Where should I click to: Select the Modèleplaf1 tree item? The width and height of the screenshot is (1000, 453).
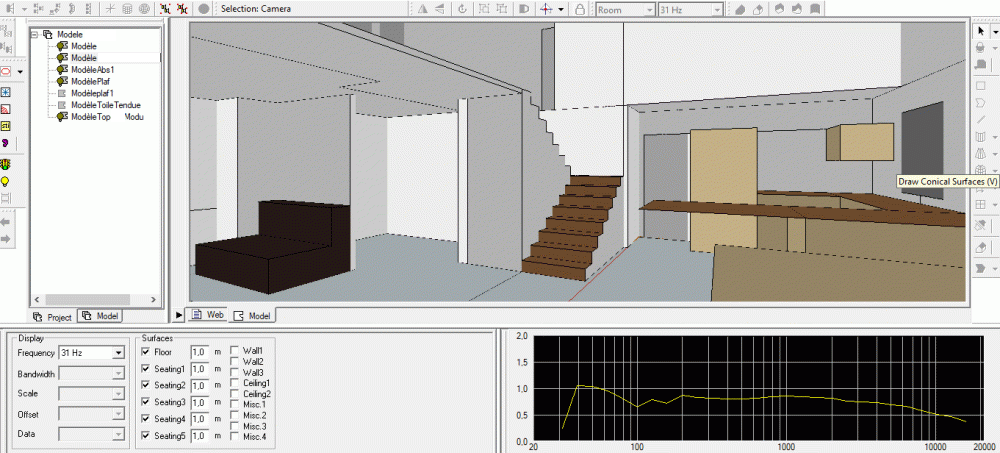tap(92, 94)
